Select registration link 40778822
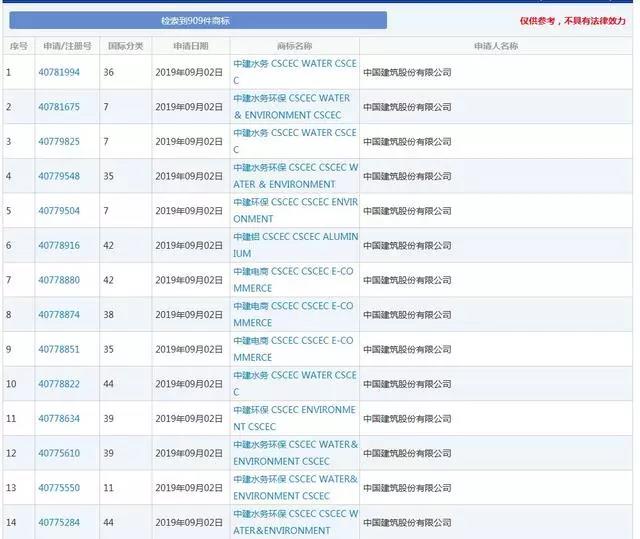640x539 pixels. [59, 384]
